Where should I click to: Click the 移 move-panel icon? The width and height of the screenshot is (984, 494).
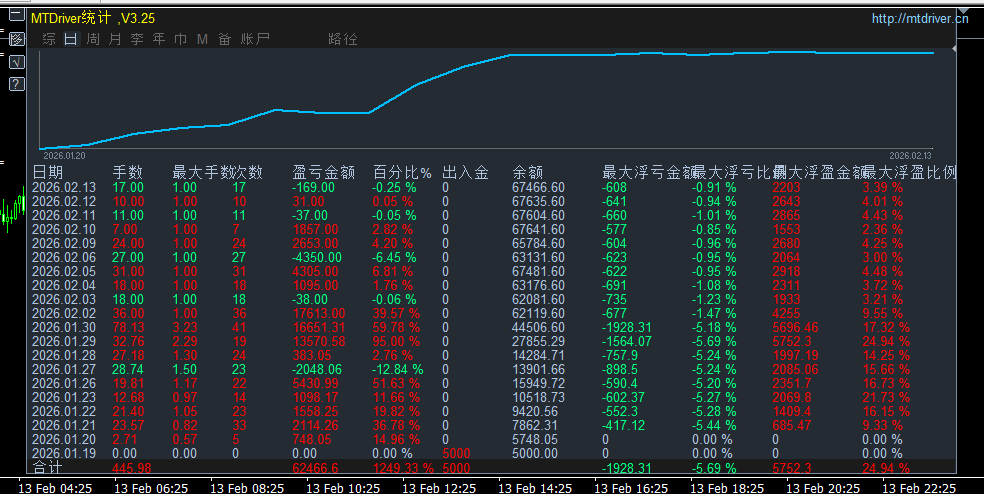17,39
